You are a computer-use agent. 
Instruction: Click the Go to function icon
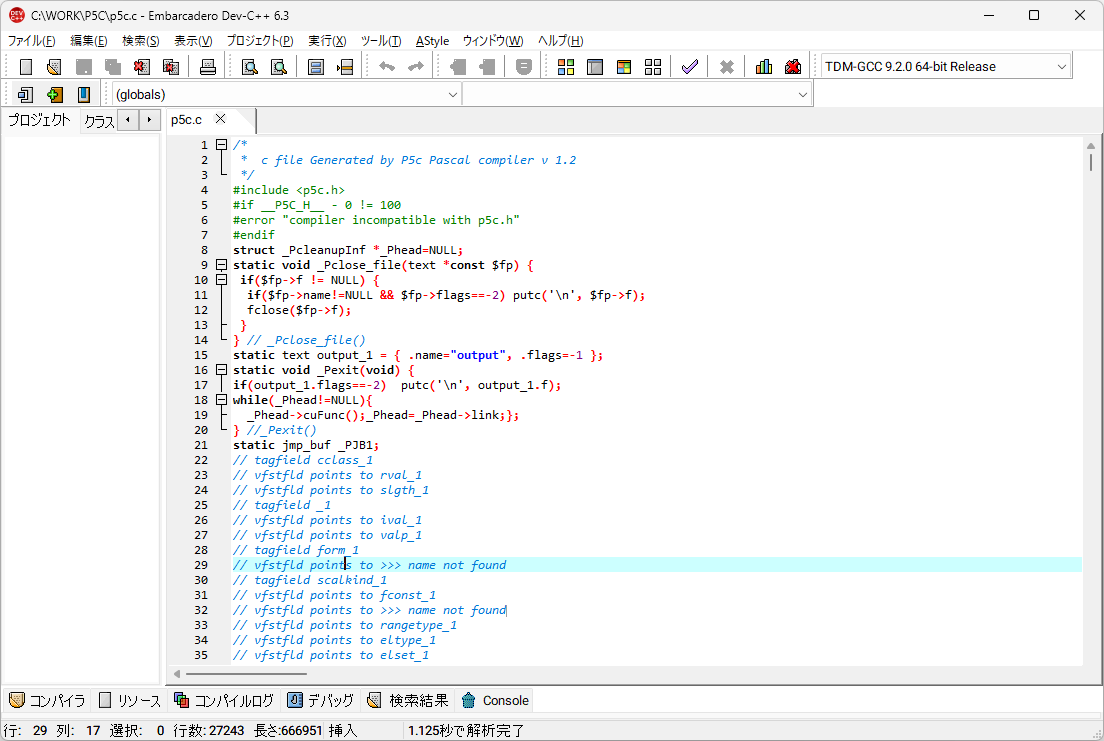click(x=315, y=67)
